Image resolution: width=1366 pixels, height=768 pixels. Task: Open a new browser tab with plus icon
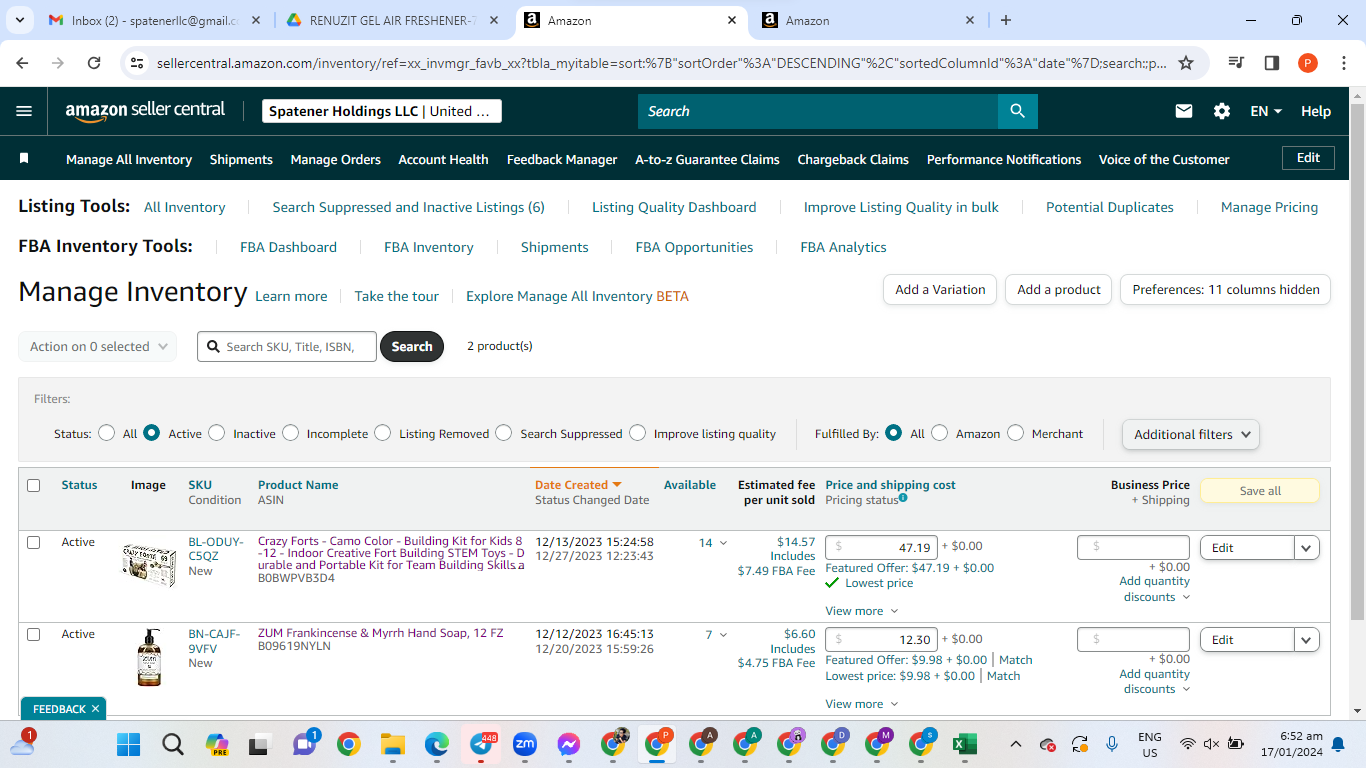1006,20
